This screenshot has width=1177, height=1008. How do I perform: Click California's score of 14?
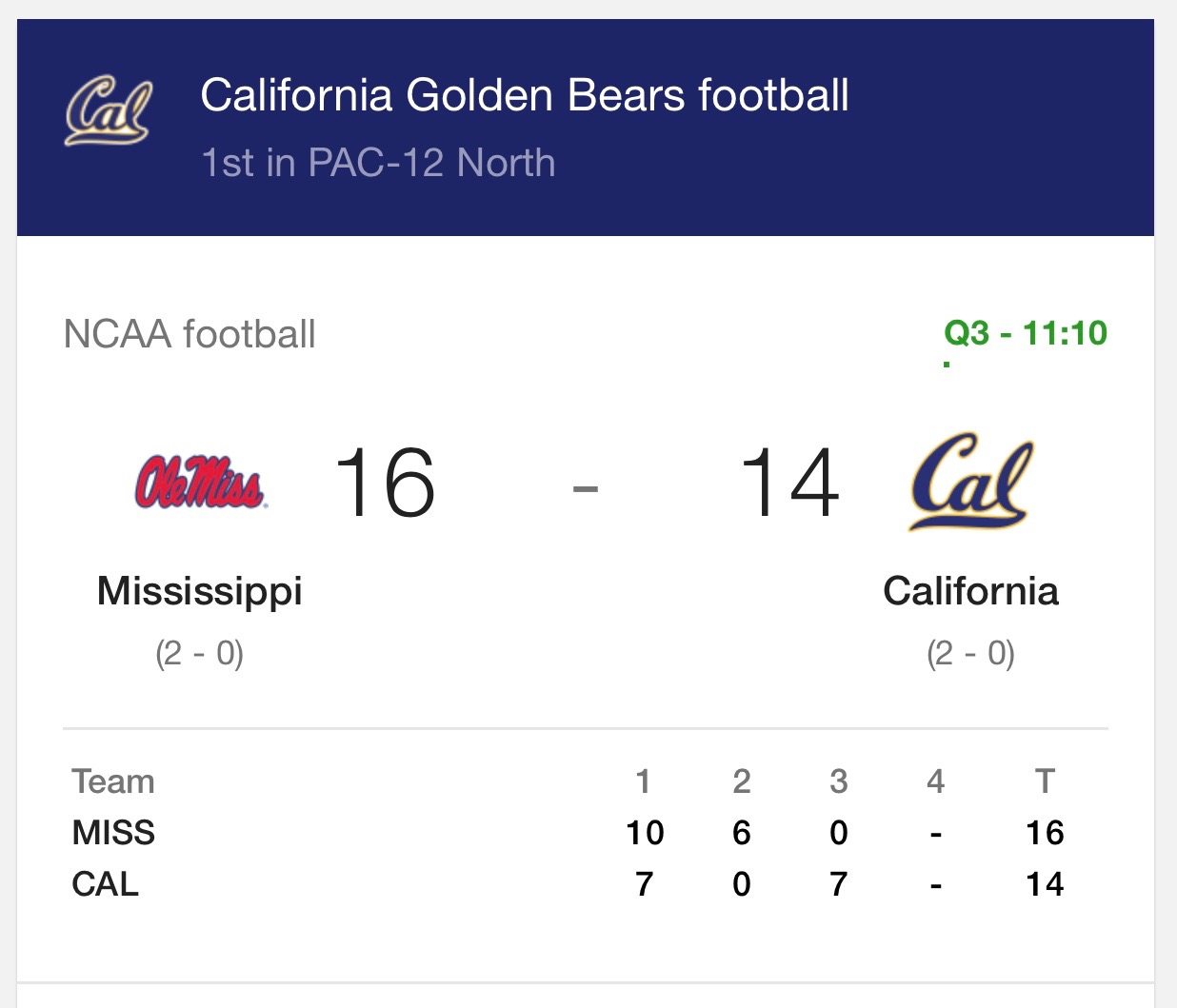(x=789, y=484)
